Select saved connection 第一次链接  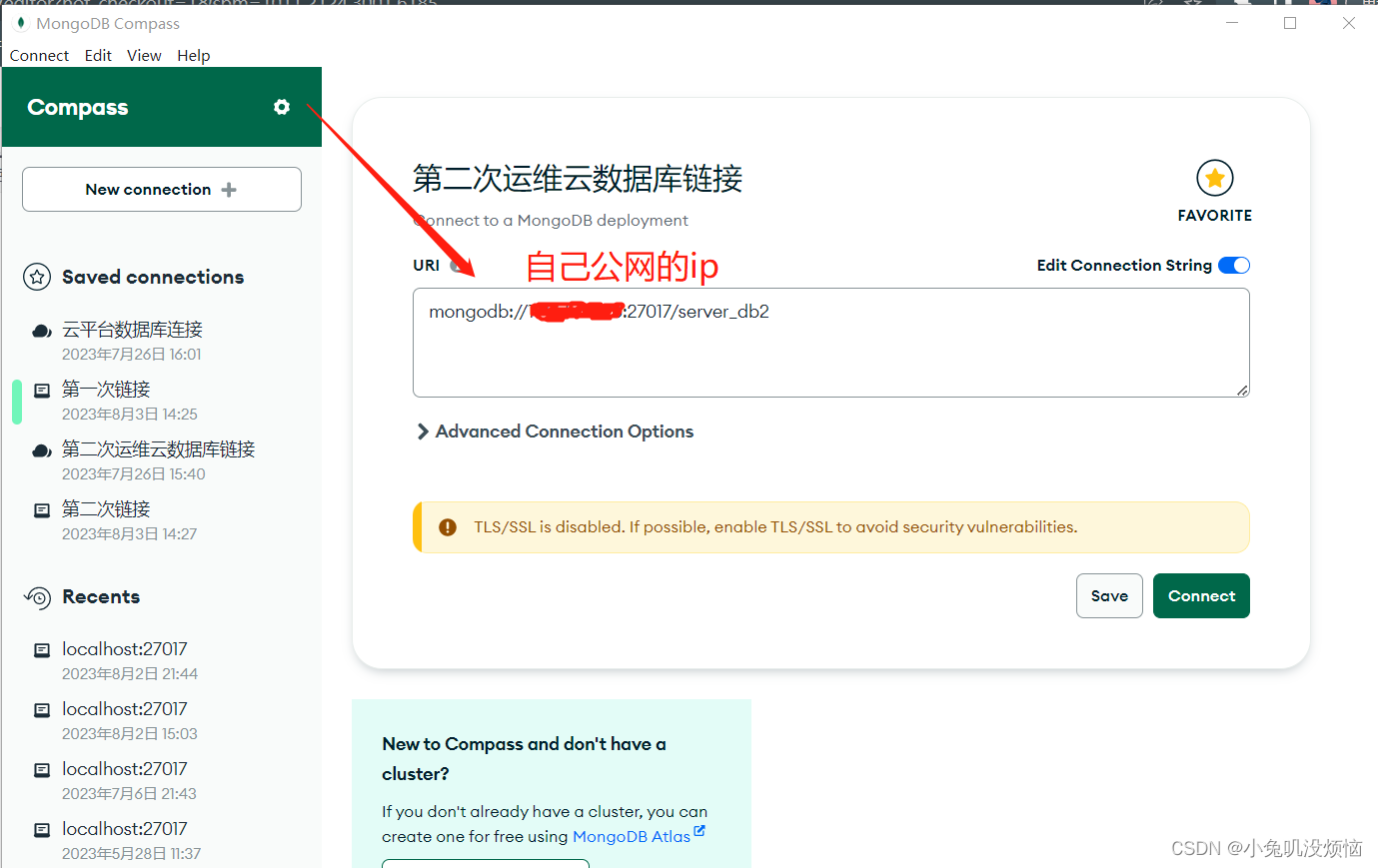106,390
